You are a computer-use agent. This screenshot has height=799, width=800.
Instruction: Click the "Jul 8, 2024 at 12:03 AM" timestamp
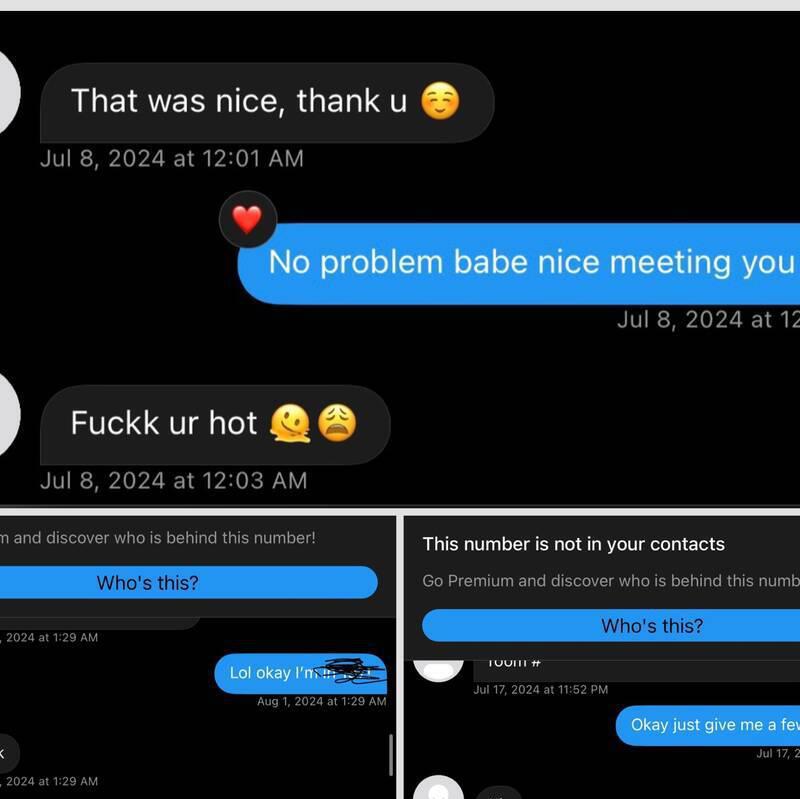[x=173, y=481]
